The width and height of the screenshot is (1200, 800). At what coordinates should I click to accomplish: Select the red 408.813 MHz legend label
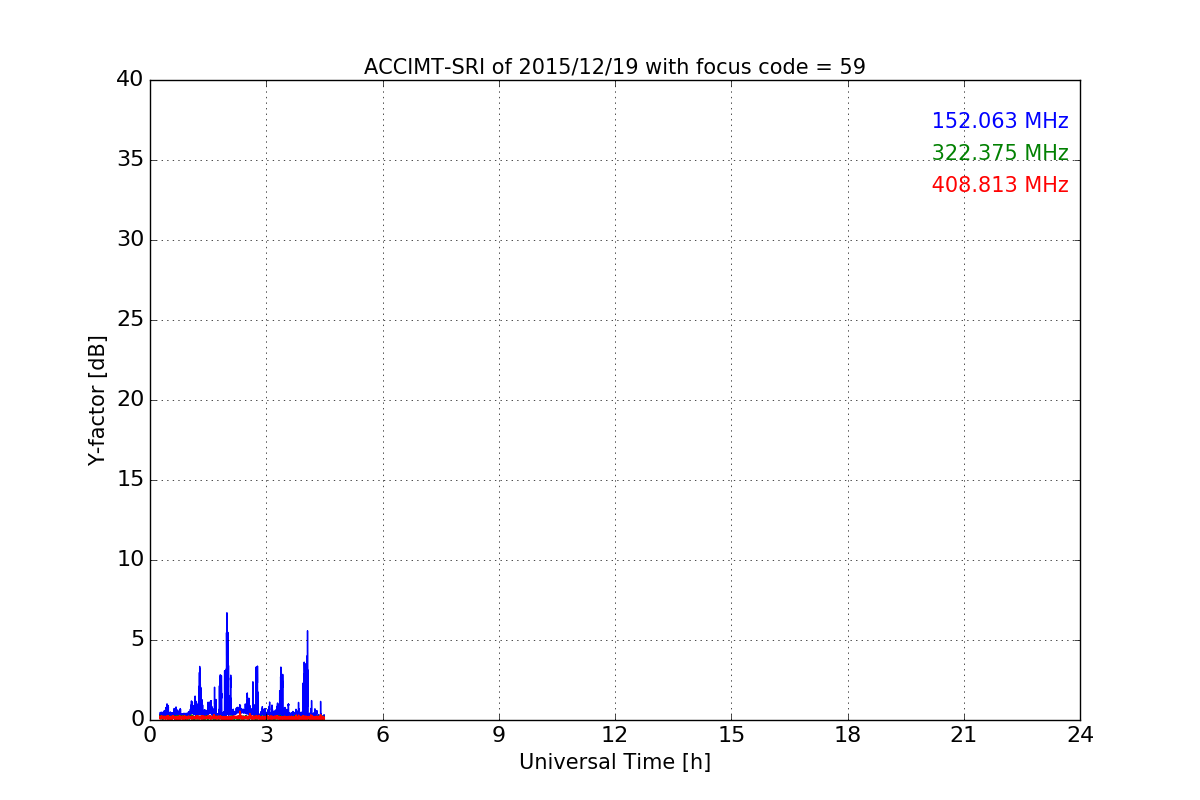[1000, 185]
